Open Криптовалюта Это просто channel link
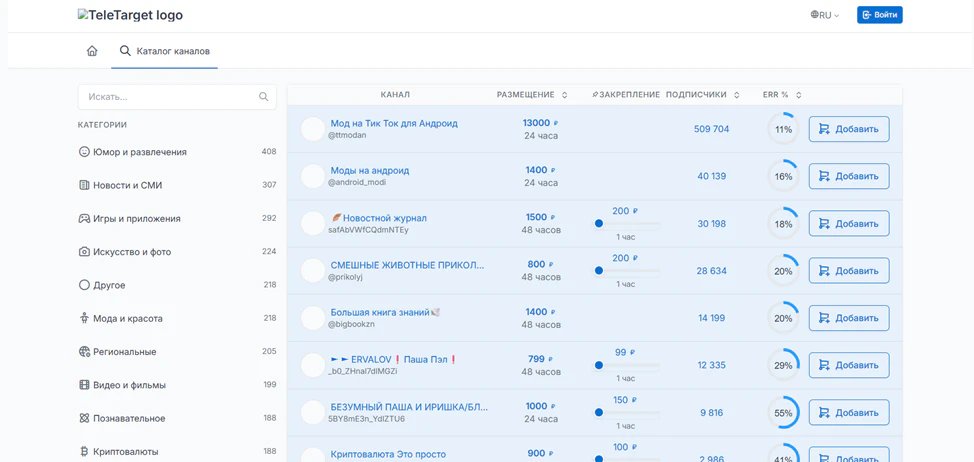974x462 pixels. click(388, 455)
